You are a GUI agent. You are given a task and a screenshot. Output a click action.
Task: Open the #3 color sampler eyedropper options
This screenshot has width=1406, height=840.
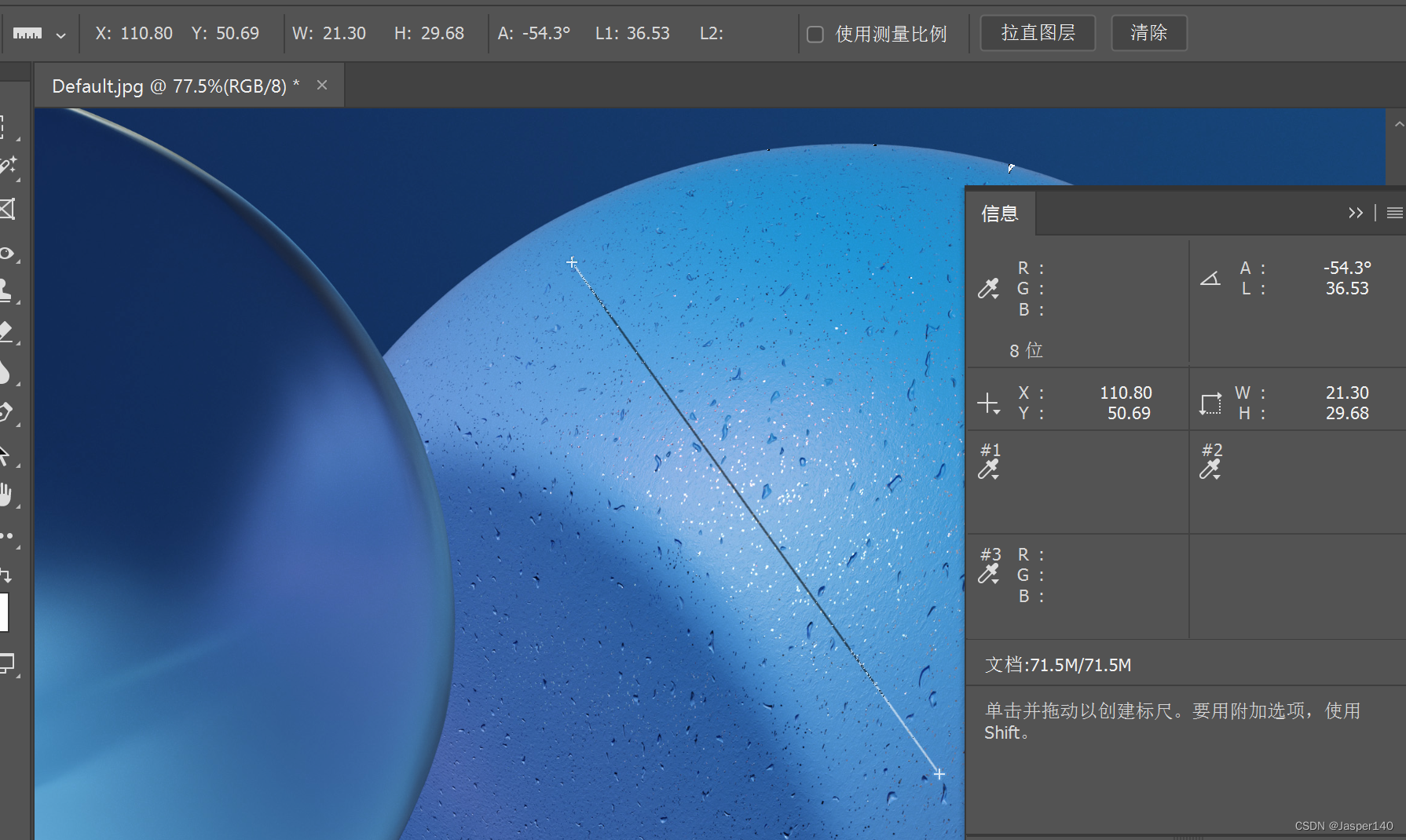tap(988, 574)
